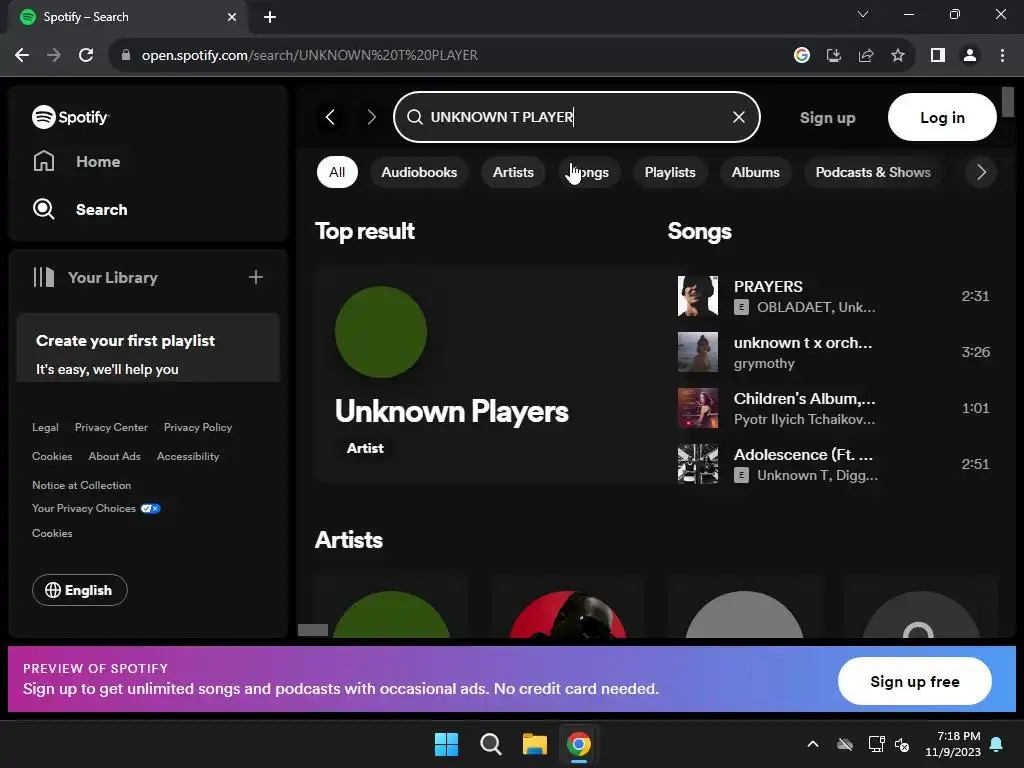Filter results by Podcasts & Shows
This screenshot has height=768, width=1024.
click(x=872, y=172)
